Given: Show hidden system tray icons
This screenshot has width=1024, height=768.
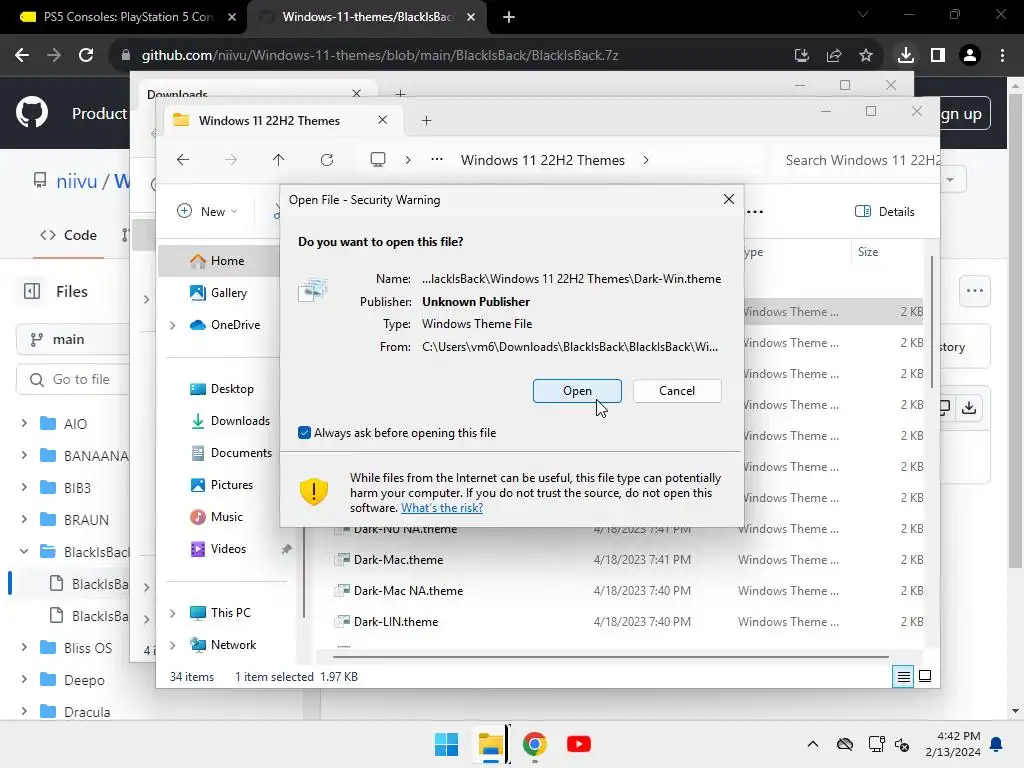Looking at the screenshot, I should click(x=812, y=744).
